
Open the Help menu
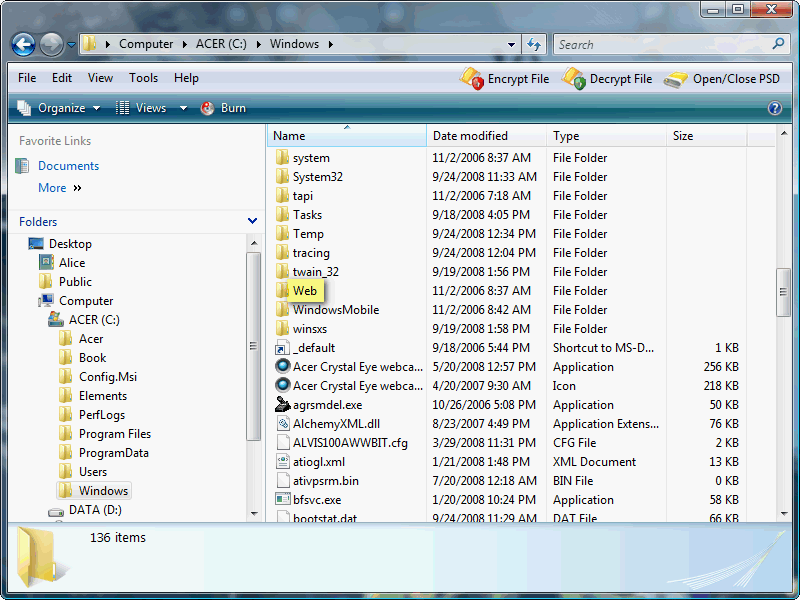click(186, 78)
